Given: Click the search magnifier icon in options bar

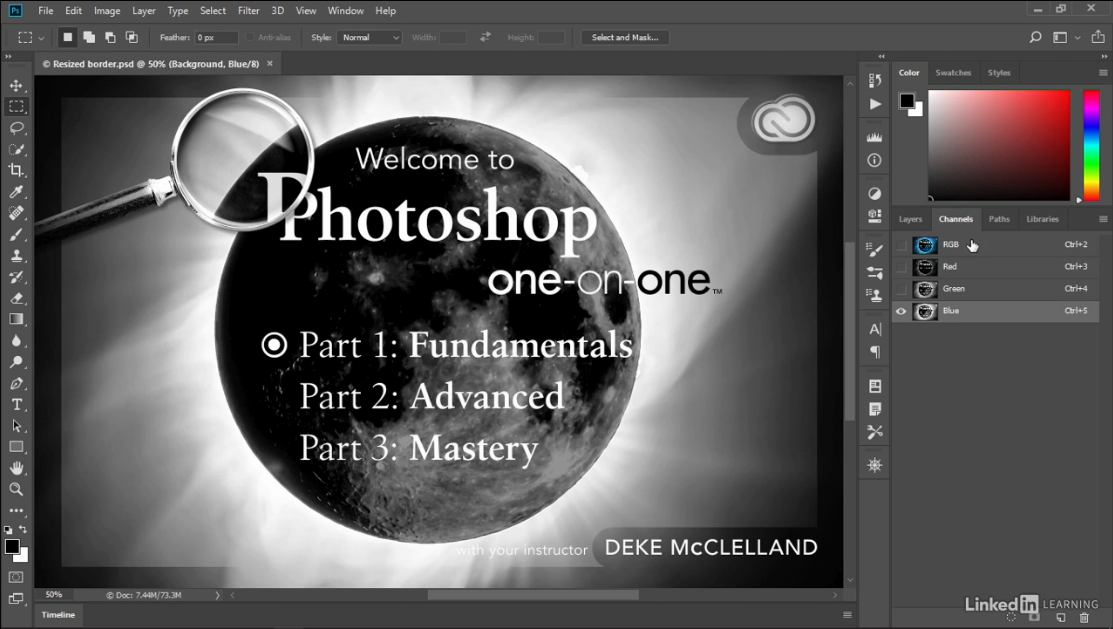Looking at the screenshot, I should tap(1035, 38).
